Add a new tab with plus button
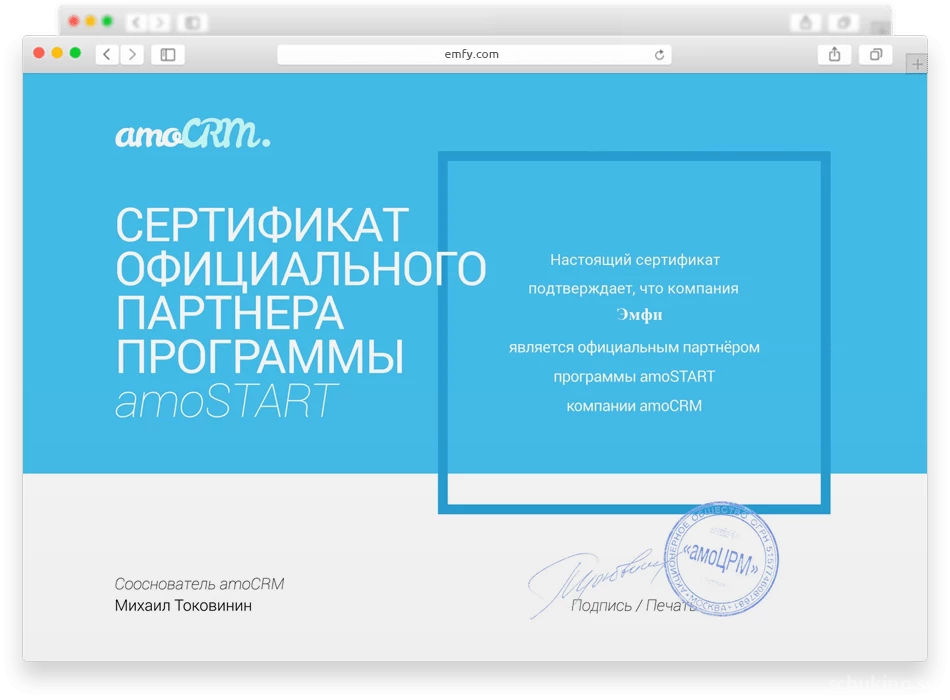Image resolution: width=950 pixels, height=700 pixels. (x=917, y=64)
